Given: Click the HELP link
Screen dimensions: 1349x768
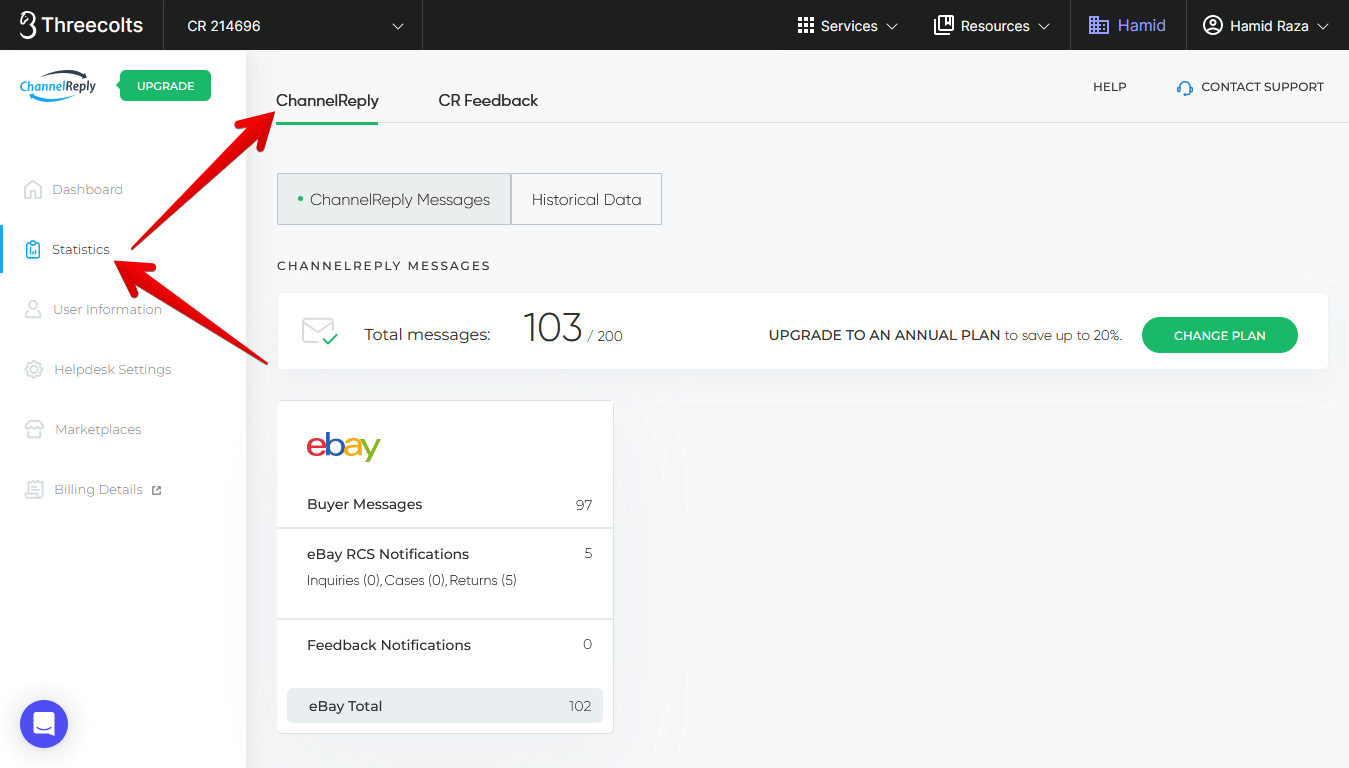Looking at the screenshot, I should 1109,87.
